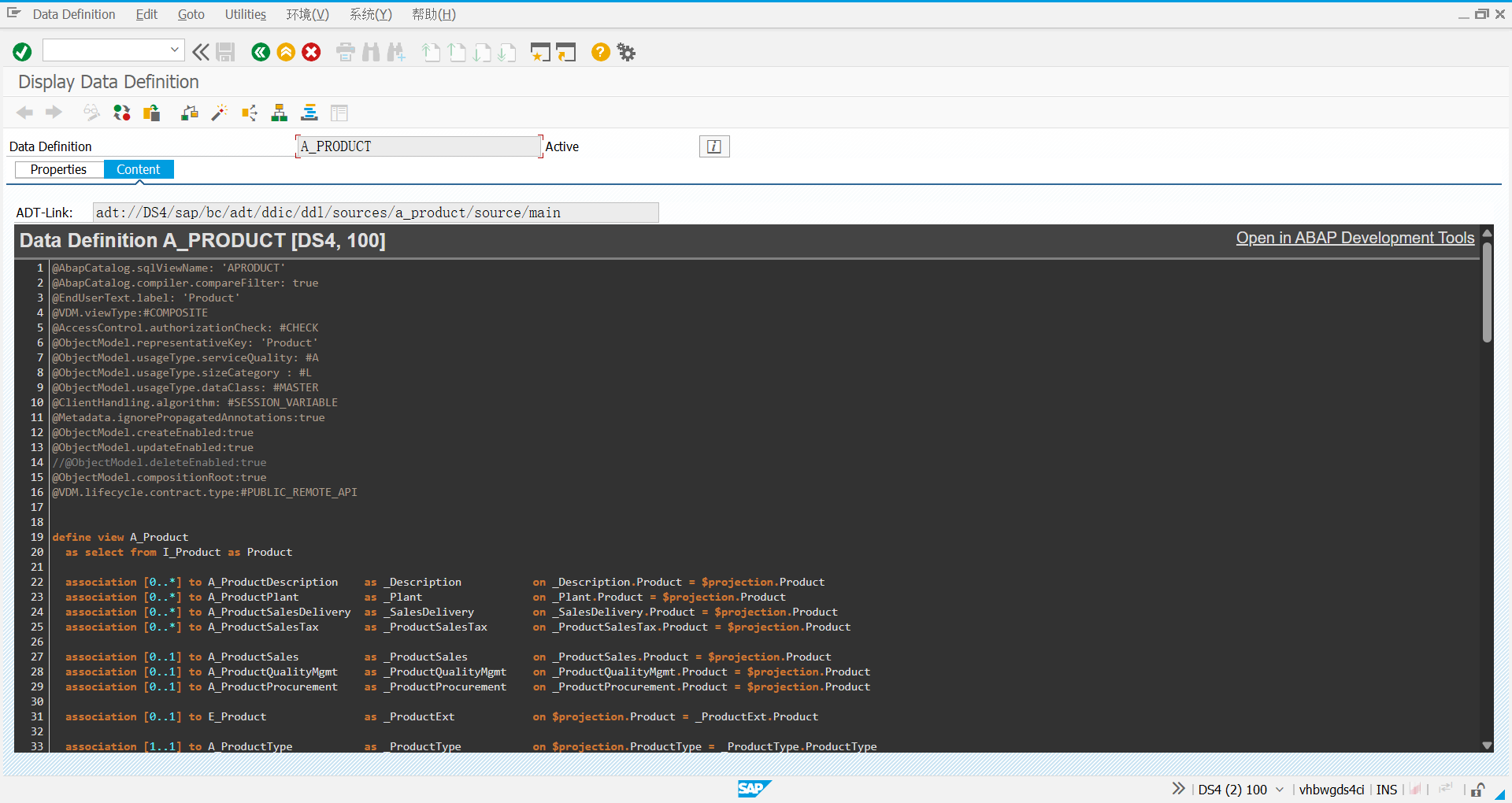Click the A_ProductProcurement association line

pyautogui.click(x=468, y=686)
